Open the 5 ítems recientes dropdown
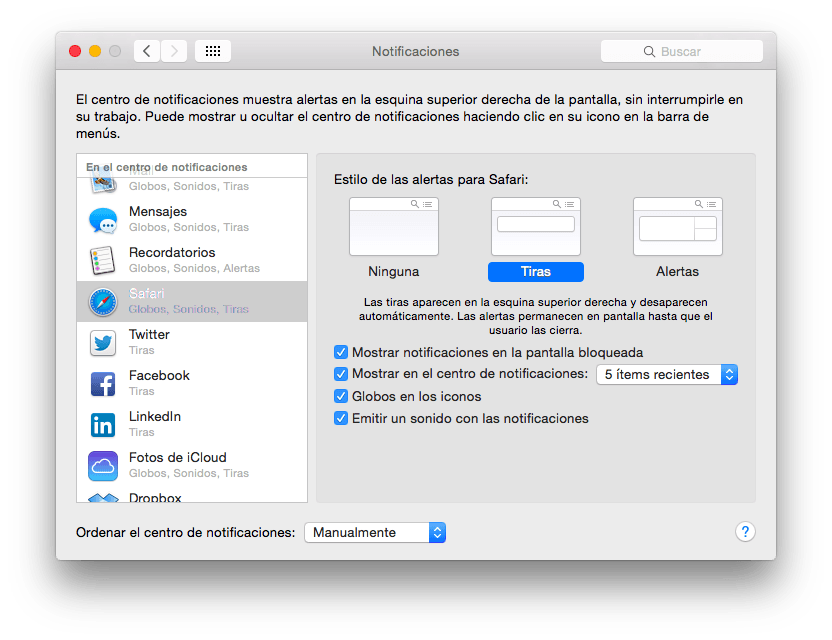The width and height of the screenshot is (832, 640). 667,375
